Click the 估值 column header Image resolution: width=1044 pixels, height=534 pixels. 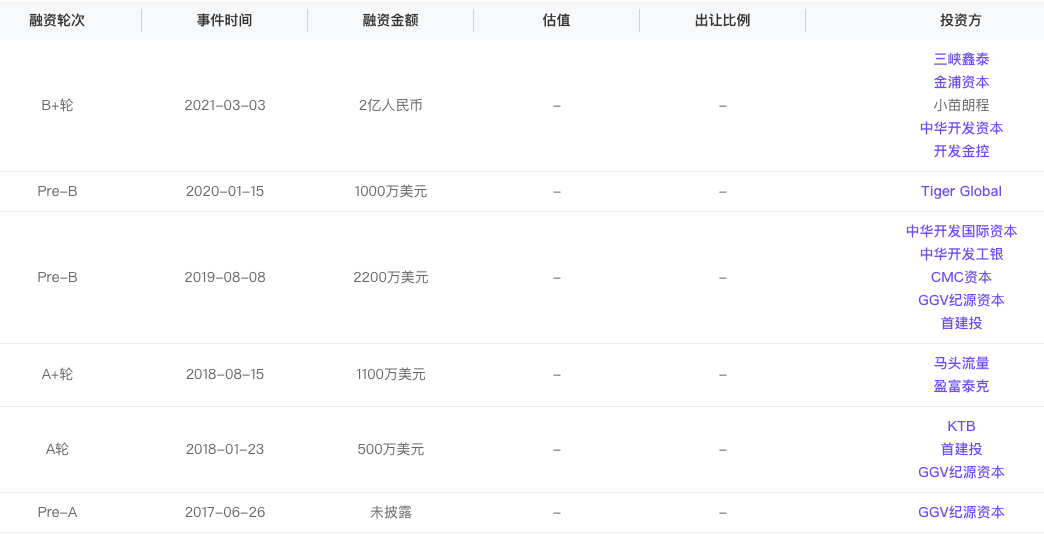[x=556, y=20]
